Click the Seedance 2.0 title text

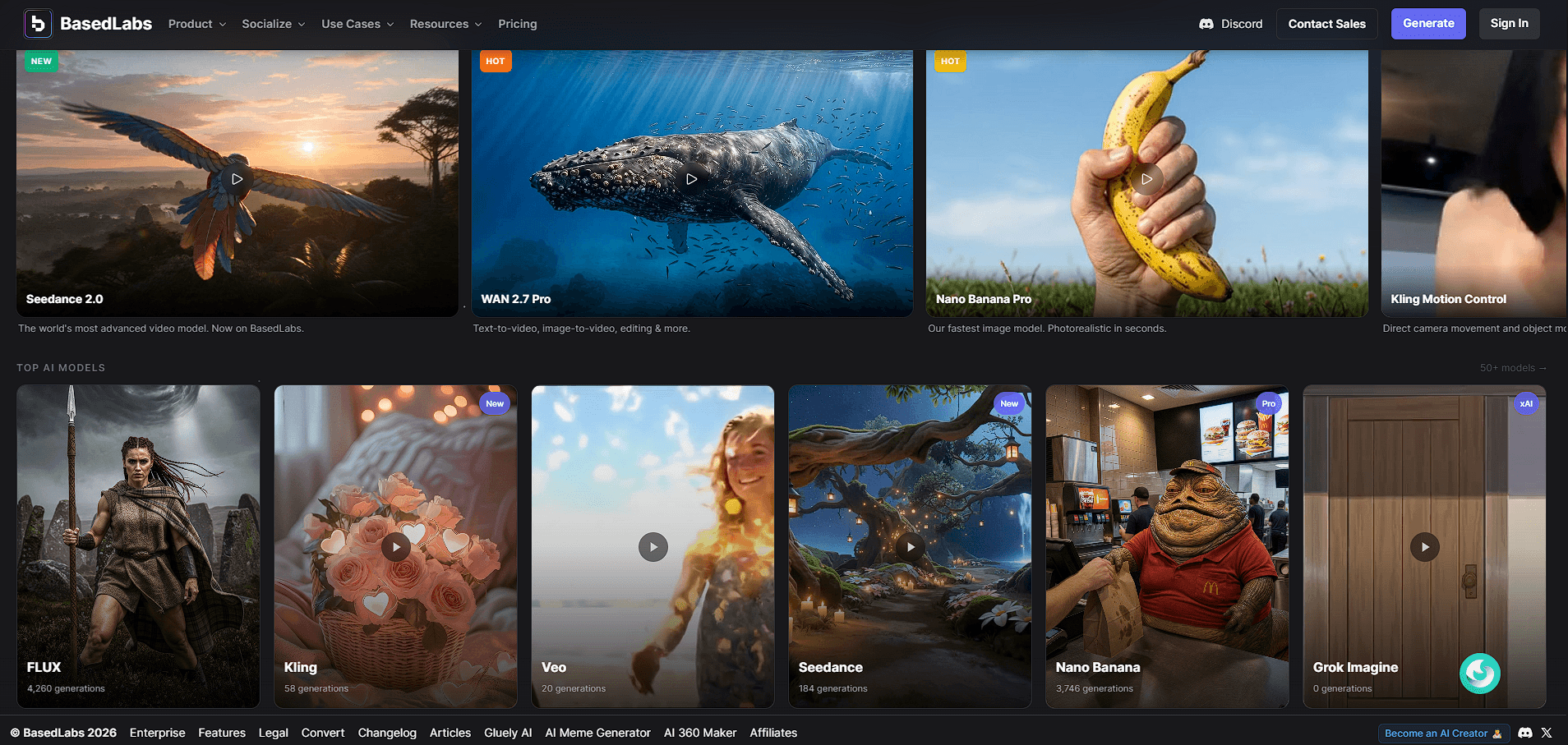65,299
